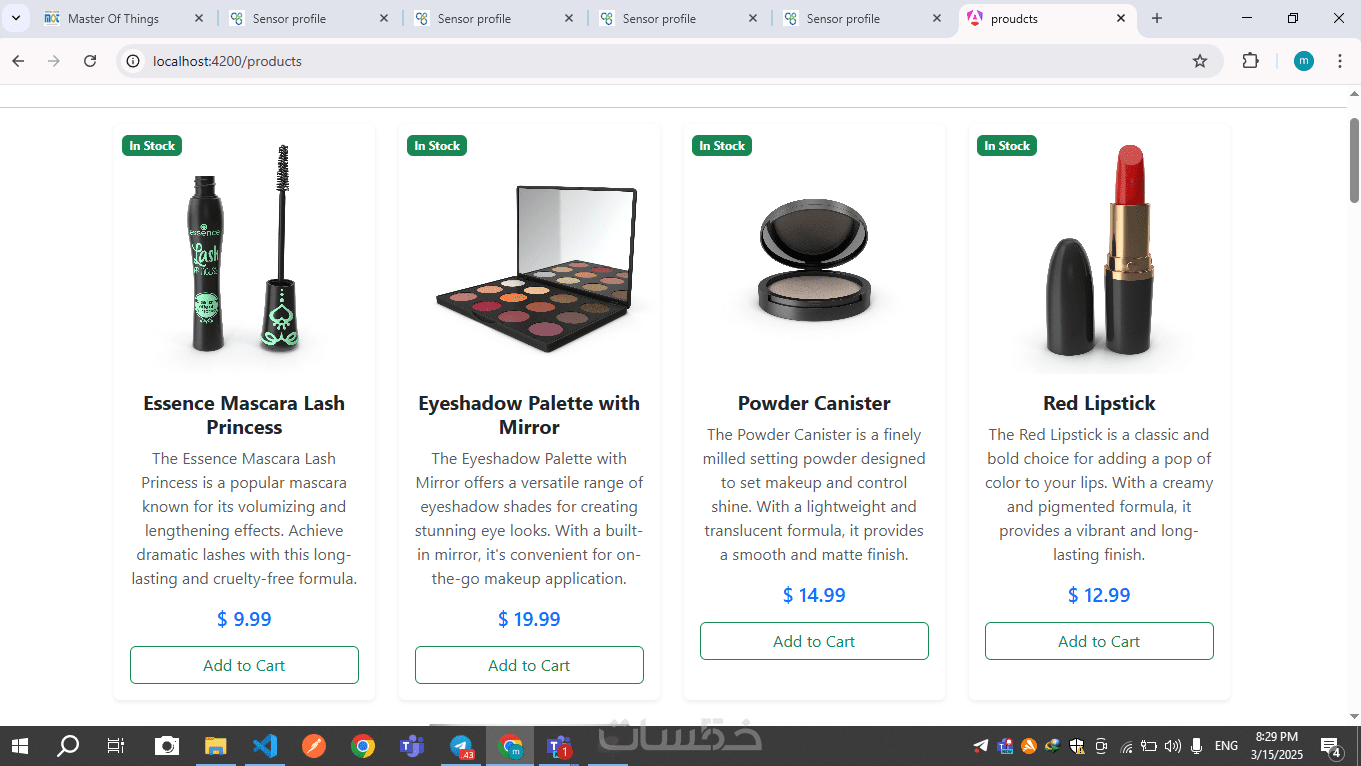
Task: Click the profile avatar icon
Action: coord(1304,61)
